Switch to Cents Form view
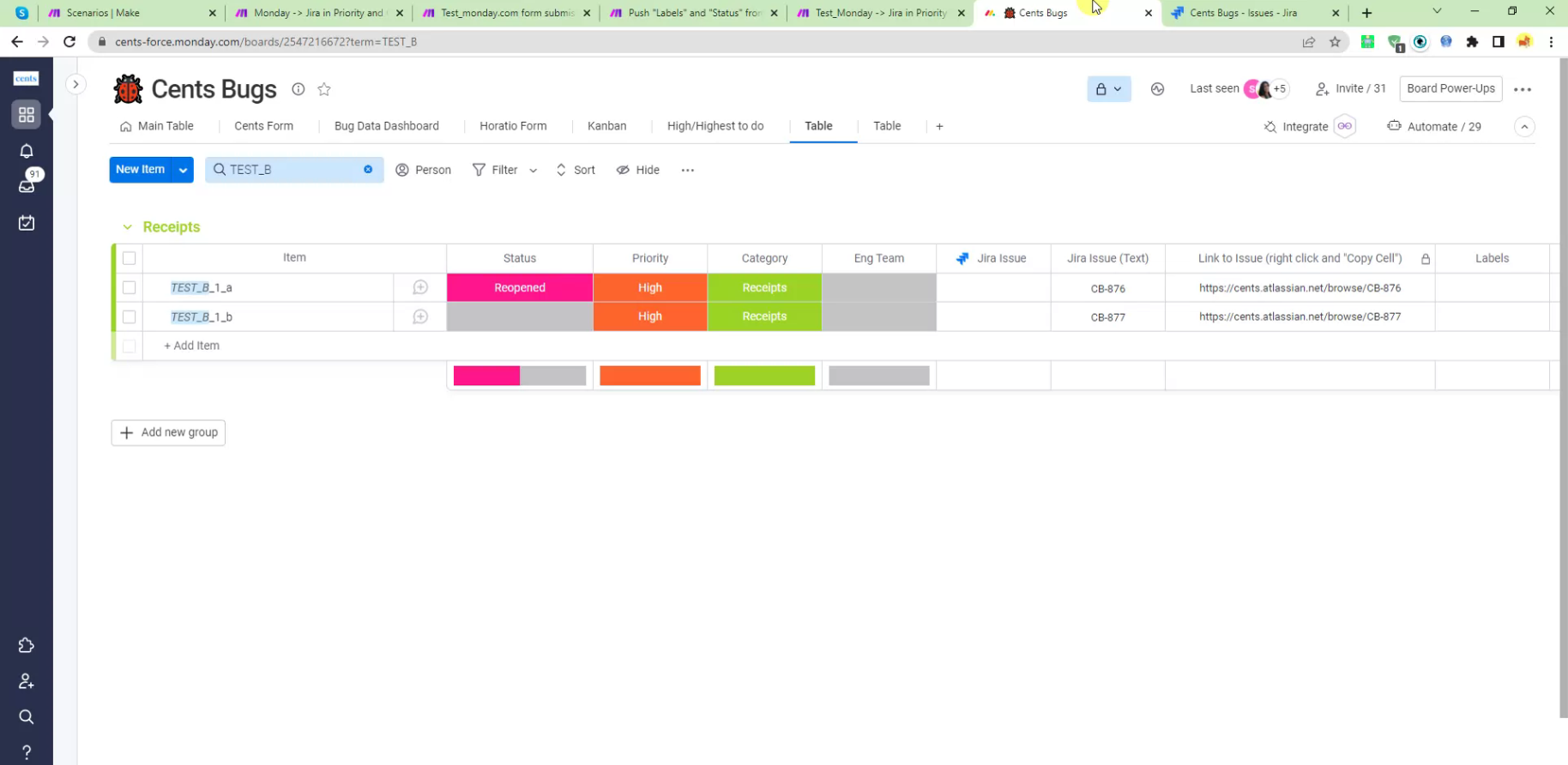 263,126
